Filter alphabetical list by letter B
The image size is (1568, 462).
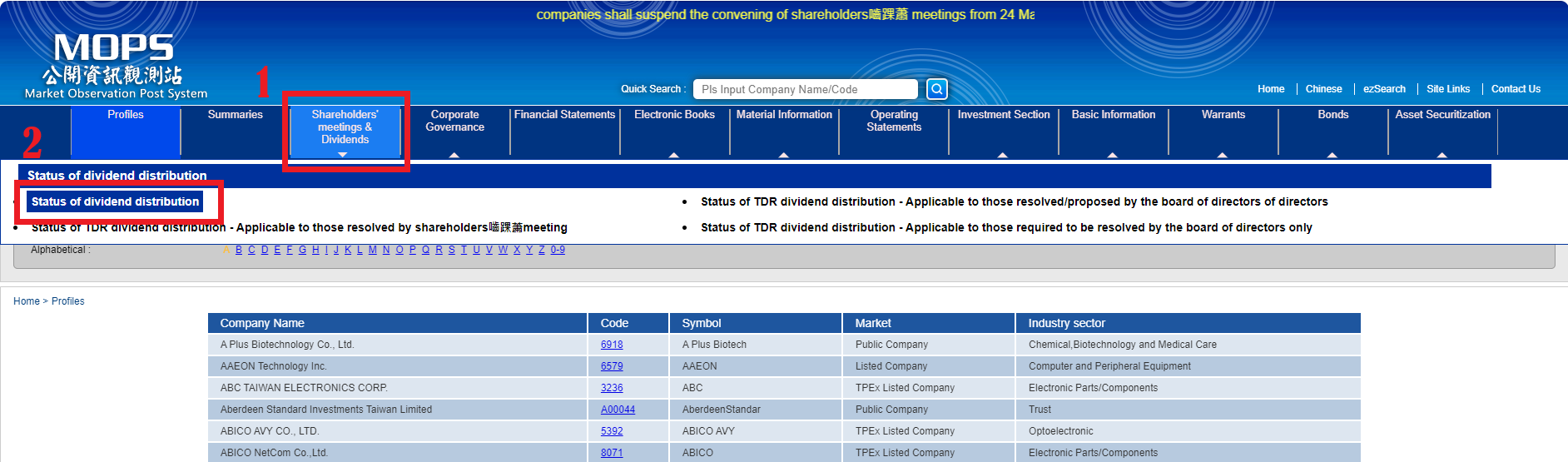coord(239,250)
